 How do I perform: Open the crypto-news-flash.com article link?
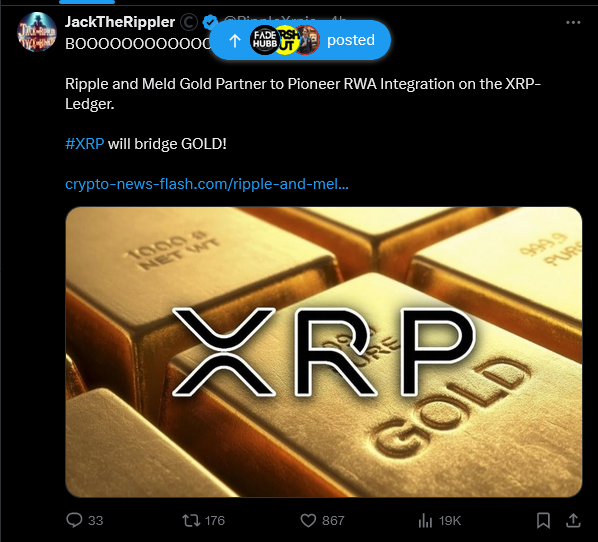tap(207, 184)
